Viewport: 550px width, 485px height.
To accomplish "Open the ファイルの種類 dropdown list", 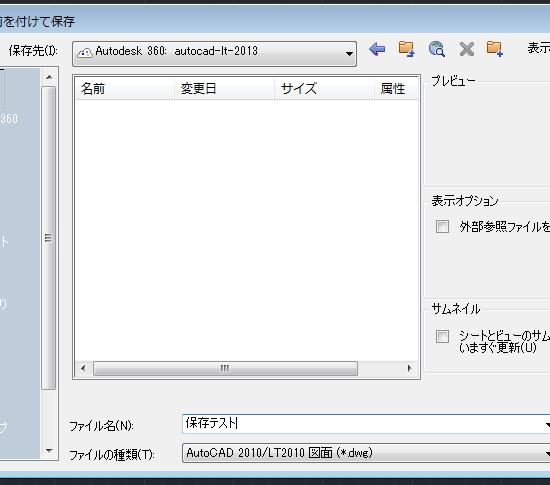I will point(546,453).
